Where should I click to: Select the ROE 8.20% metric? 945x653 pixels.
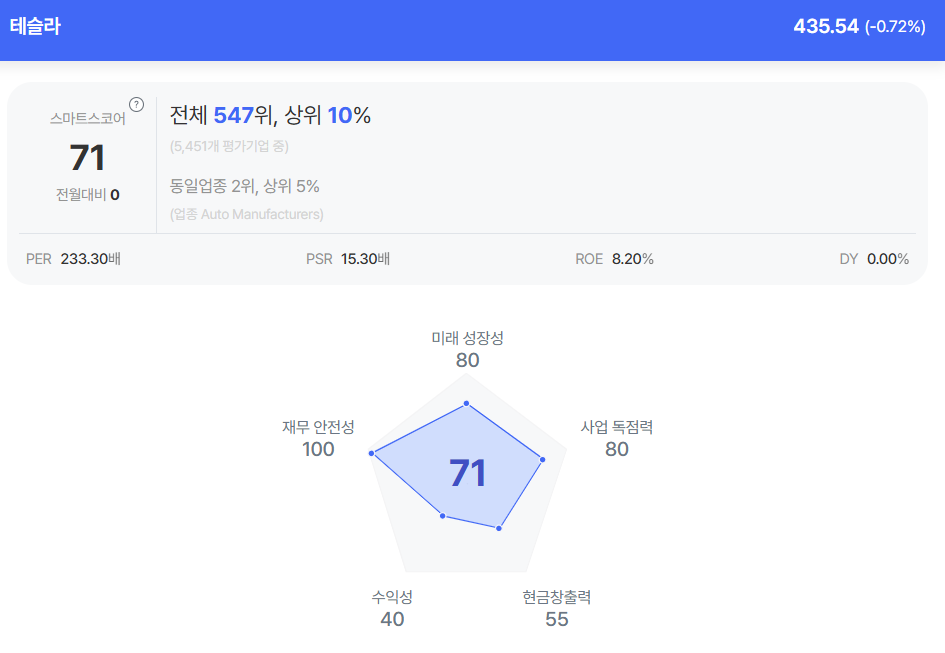coord(614,259)
